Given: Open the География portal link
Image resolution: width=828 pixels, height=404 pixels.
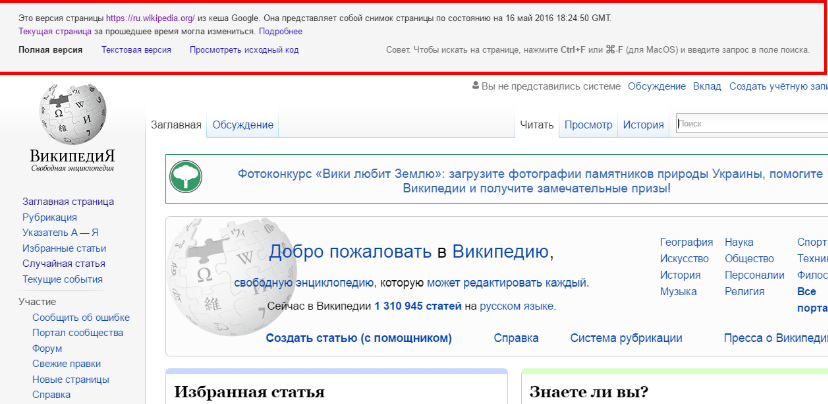Looking at the screenshot, I should (x=686, y=242).
